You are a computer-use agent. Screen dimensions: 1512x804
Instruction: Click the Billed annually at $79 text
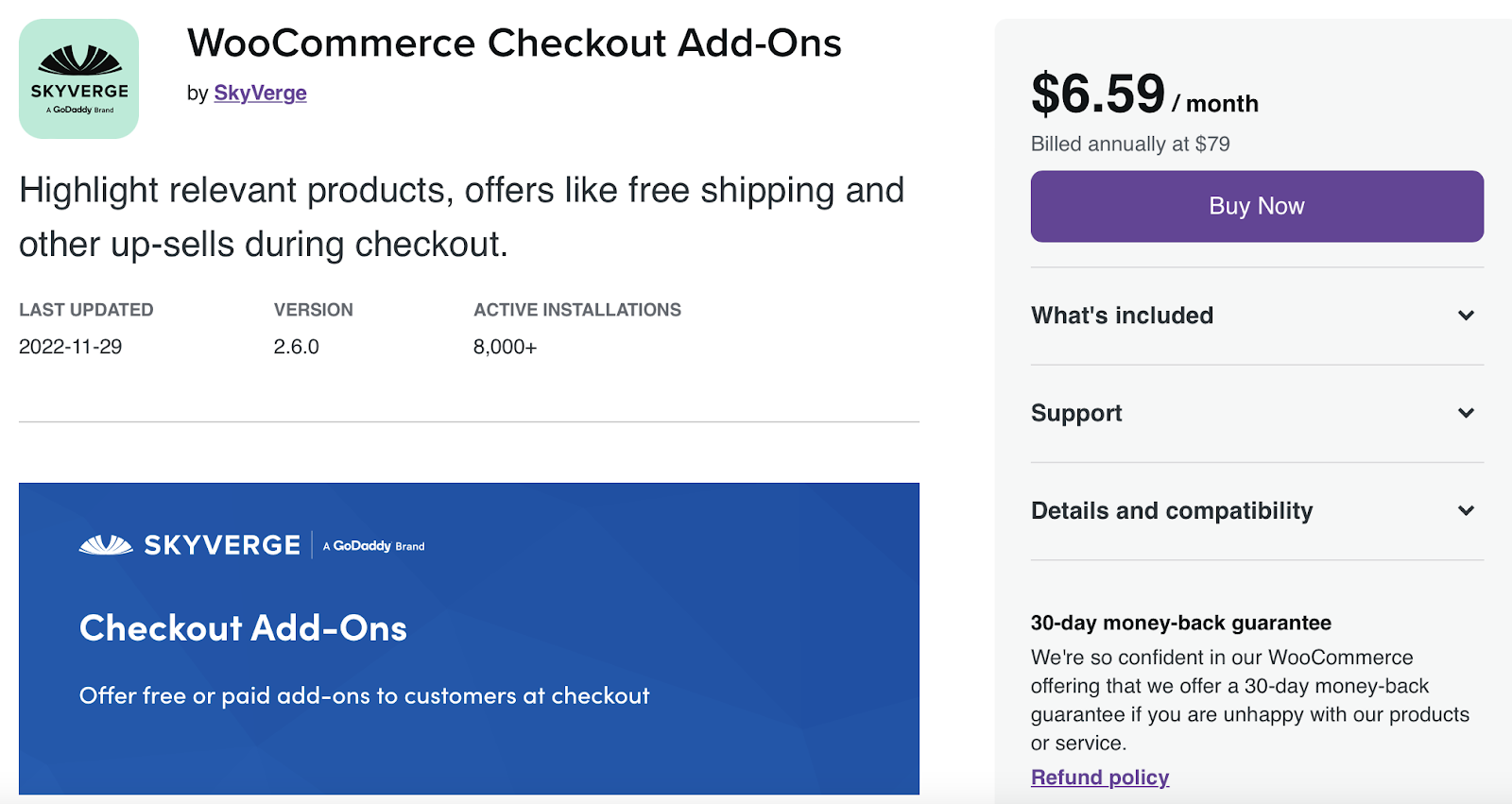tap(1130, 144)
